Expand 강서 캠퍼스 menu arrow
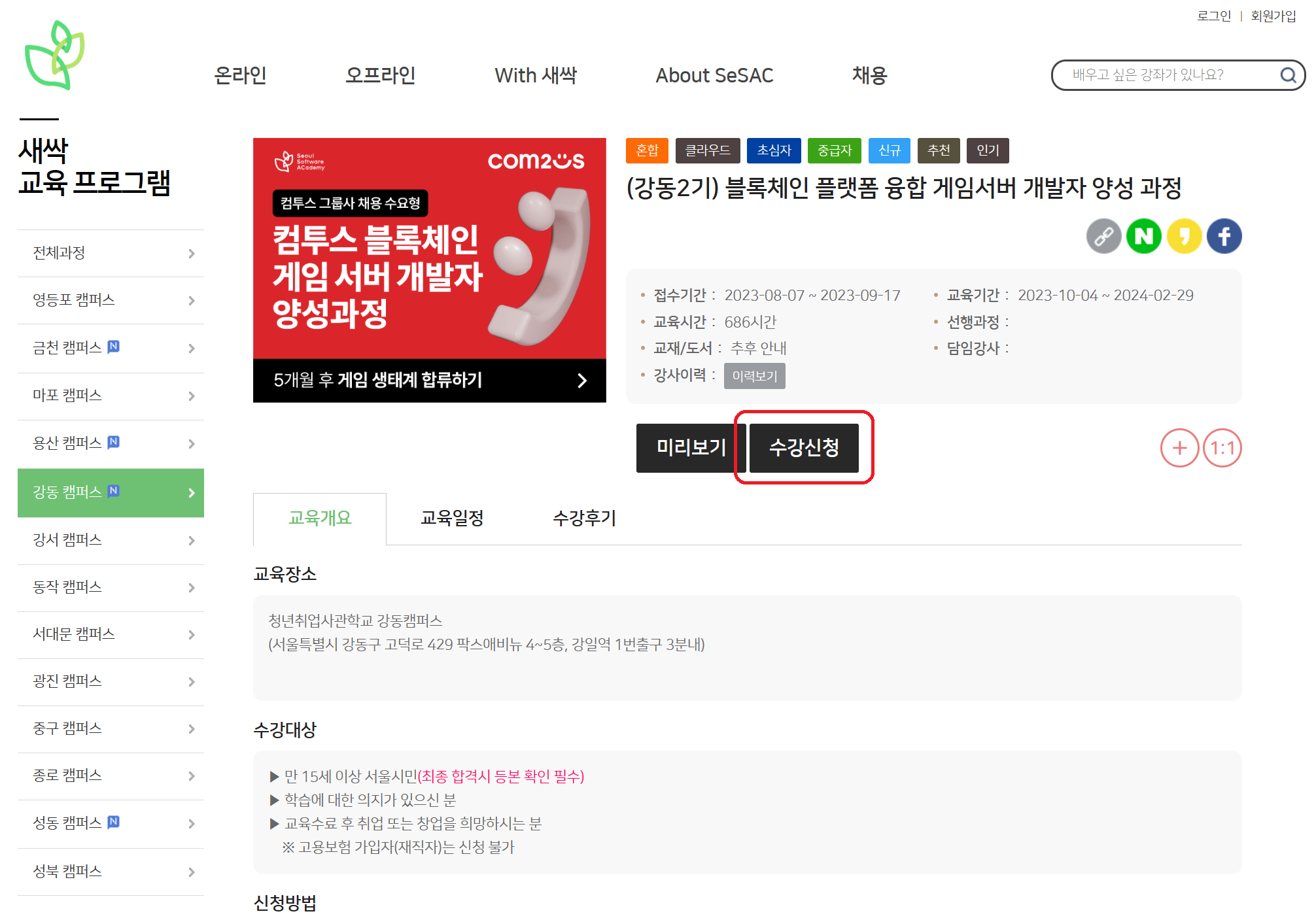Screen dimensions: 1316x918 pyautogui.click(x=191, y=541)
